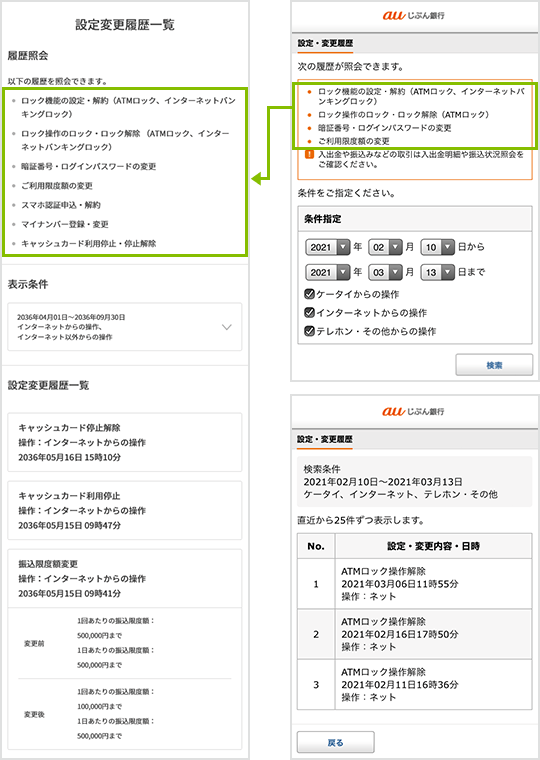
Task: Open the キャッシュカード利用停止 history card
Action: [x=125, y=510]
